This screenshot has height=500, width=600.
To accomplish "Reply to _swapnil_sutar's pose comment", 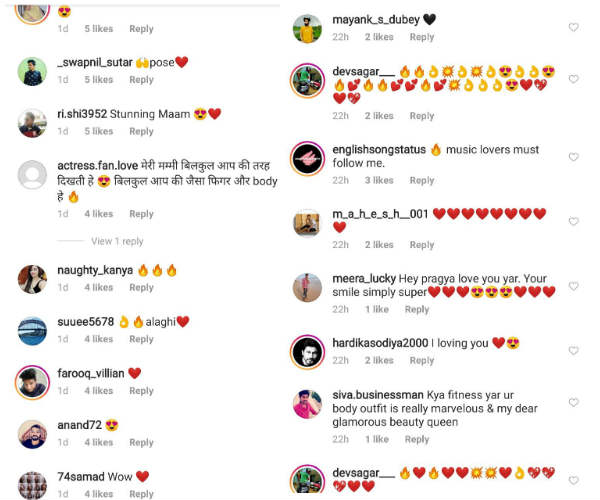I will pos(141,80).
